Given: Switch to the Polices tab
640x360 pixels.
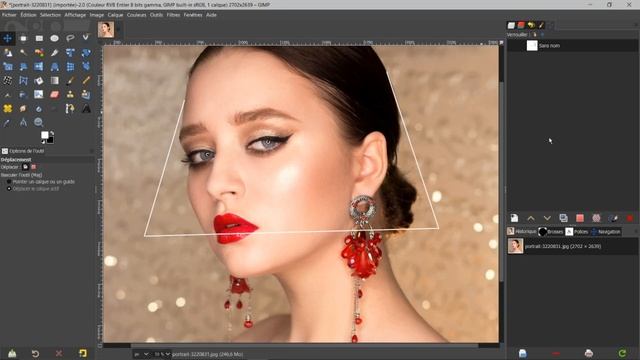Looking at the screenshot, I should tap(577, 231).
